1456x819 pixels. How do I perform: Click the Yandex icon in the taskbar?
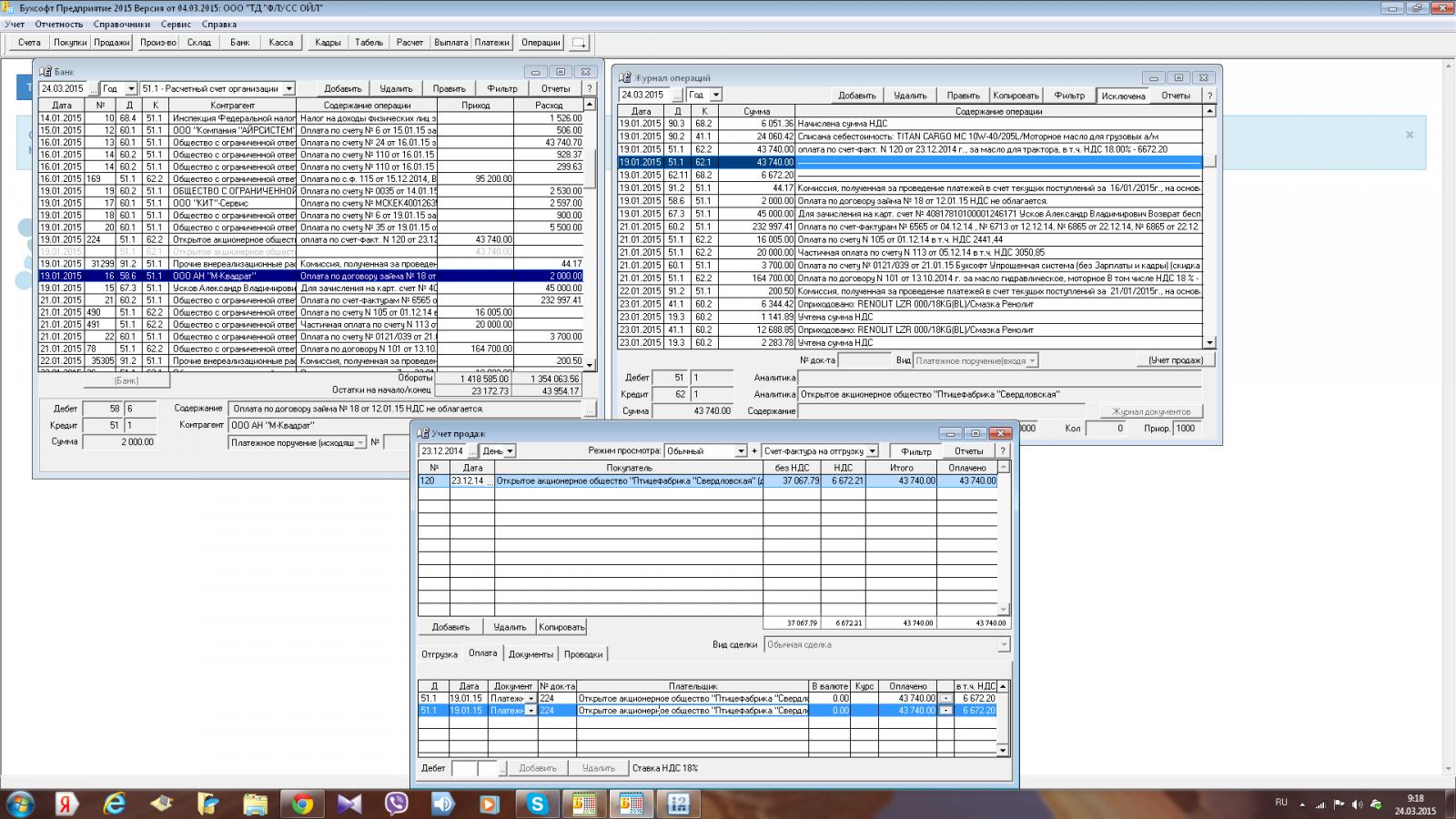point(66,804)
